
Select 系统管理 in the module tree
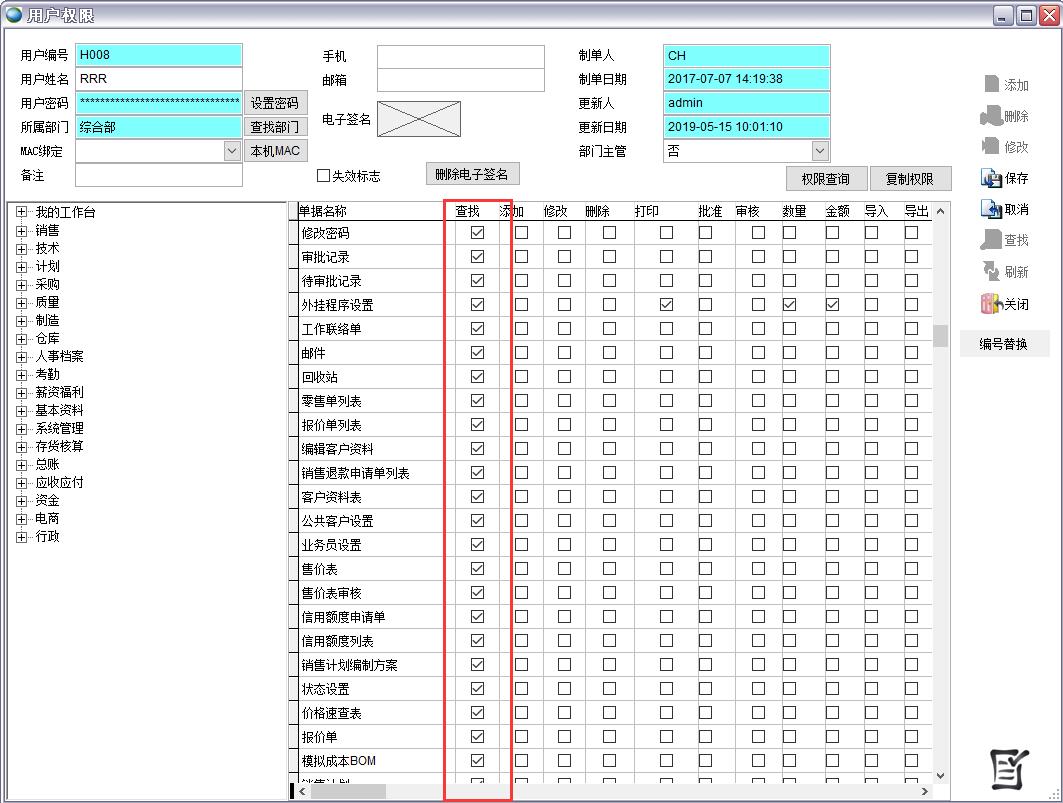click(x=59, y=428)
